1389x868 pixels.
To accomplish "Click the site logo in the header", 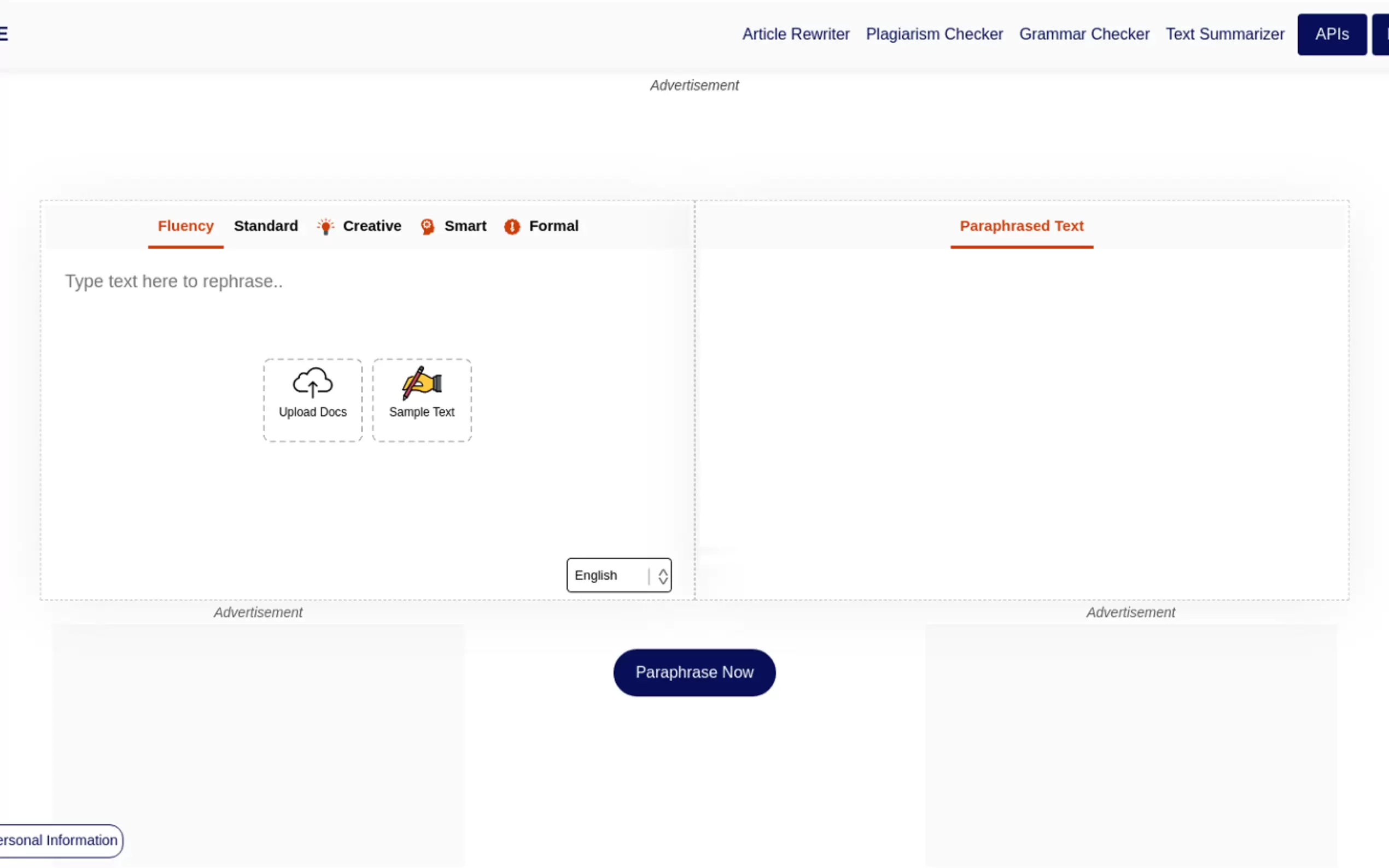I will (4, 33).
